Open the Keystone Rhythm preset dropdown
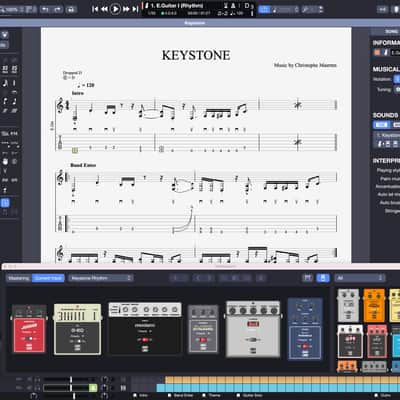This screenshot has width=400, height=400. click(101, 278)
